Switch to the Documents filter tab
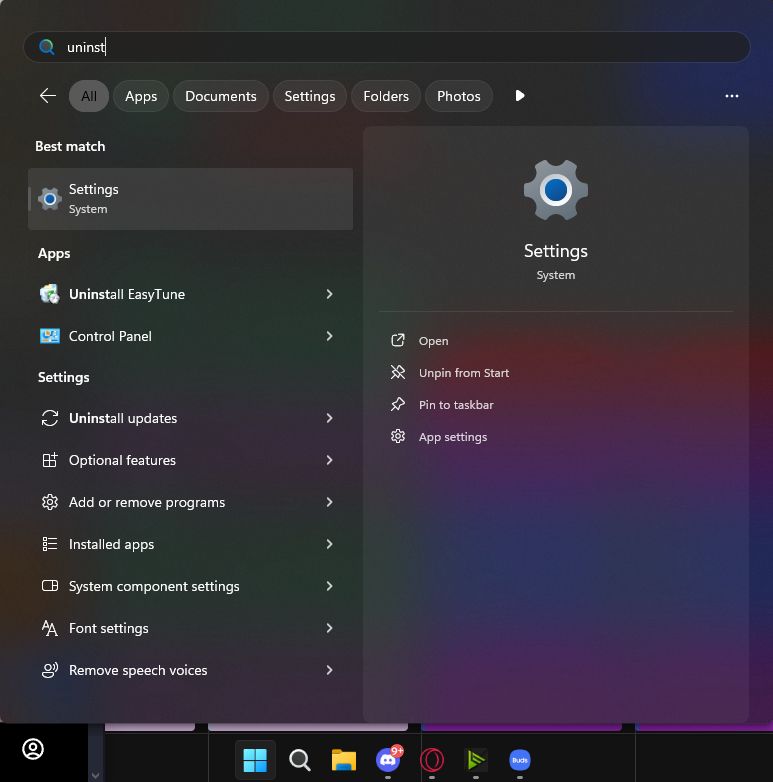Viewport: 773px width, 782px height. click(x=220, y=96)
